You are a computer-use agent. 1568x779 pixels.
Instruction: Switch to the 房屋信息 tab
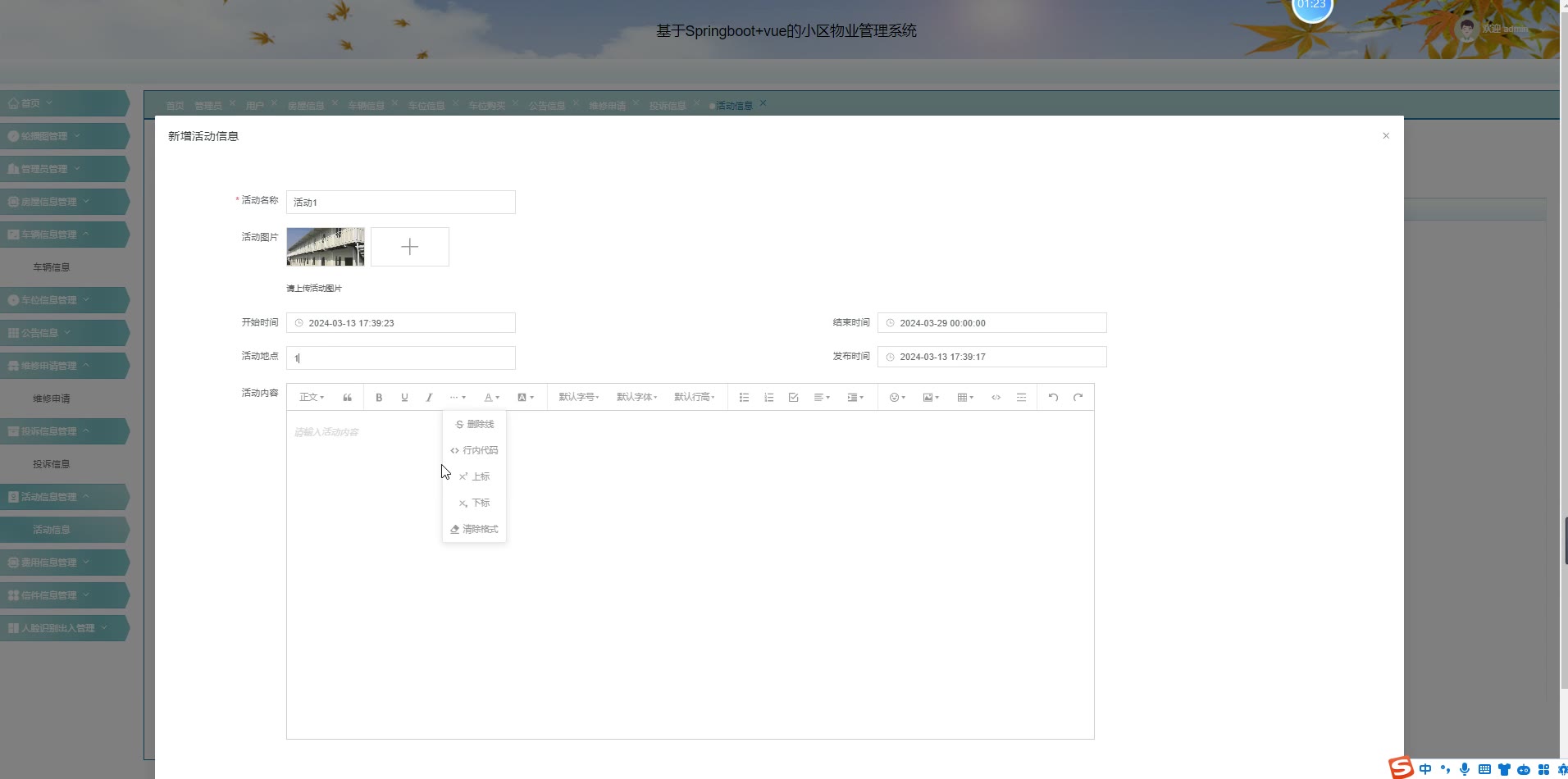pos(306,106)
